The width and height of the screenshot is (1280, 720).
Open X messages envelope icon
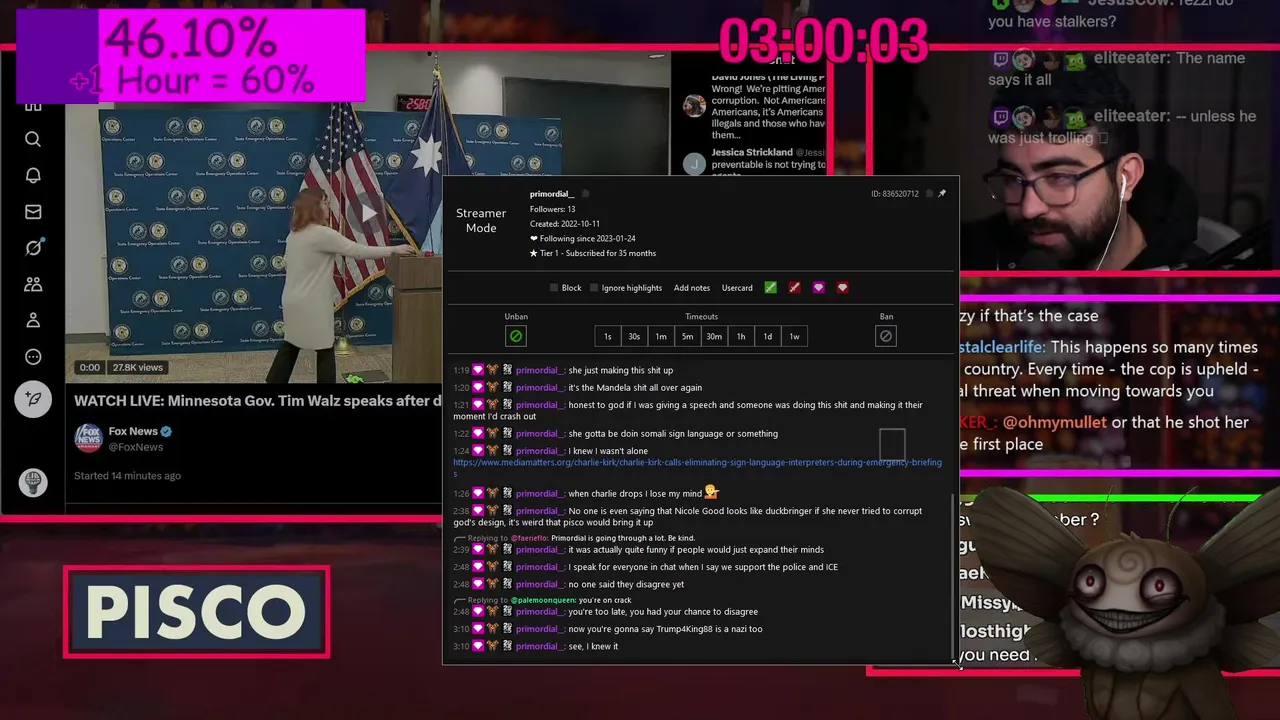pos(33,212)
